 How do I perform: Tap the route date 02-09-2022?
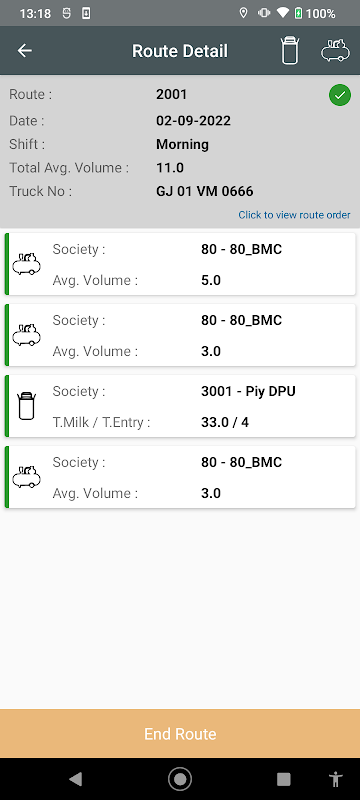(x=193, y=121)
